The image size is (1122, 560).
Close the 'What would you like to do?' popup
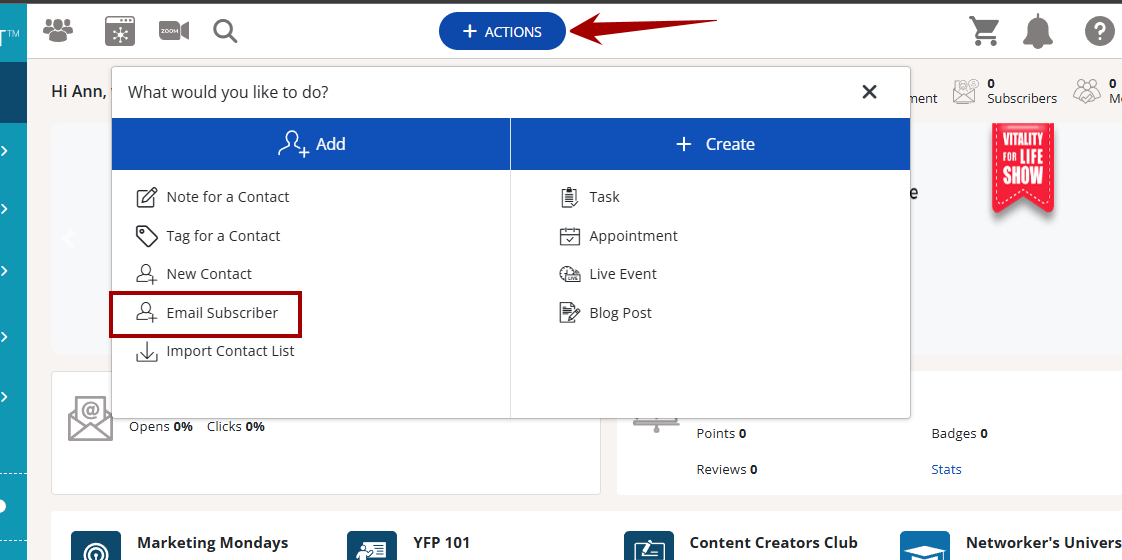click(x=869, y=92)
